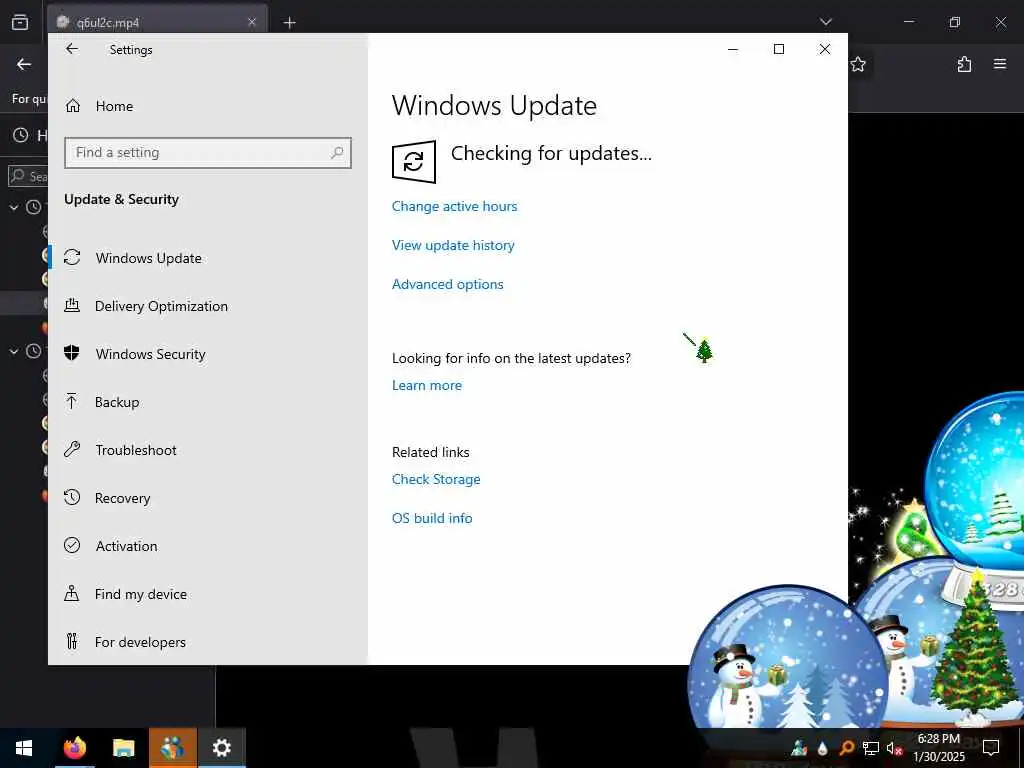Viewport: 1024px width, 768px height.
Task: Click the magnifier icon in Find a setting
Action: click(337, 153)
